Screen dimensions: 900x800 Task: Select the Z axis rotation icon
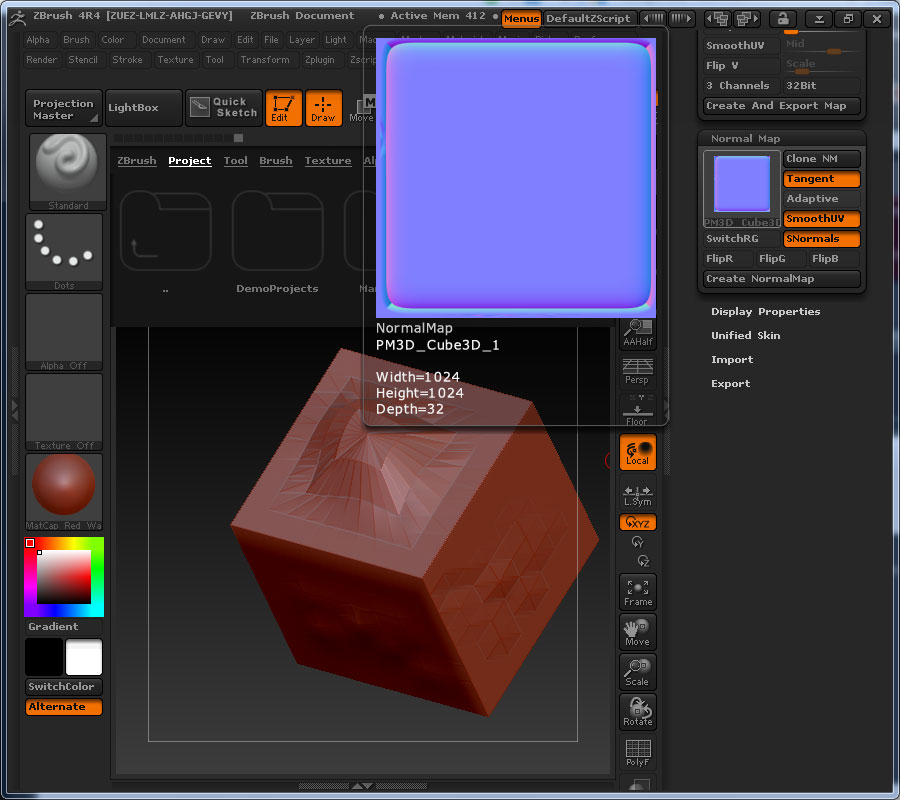click(643, 561)
